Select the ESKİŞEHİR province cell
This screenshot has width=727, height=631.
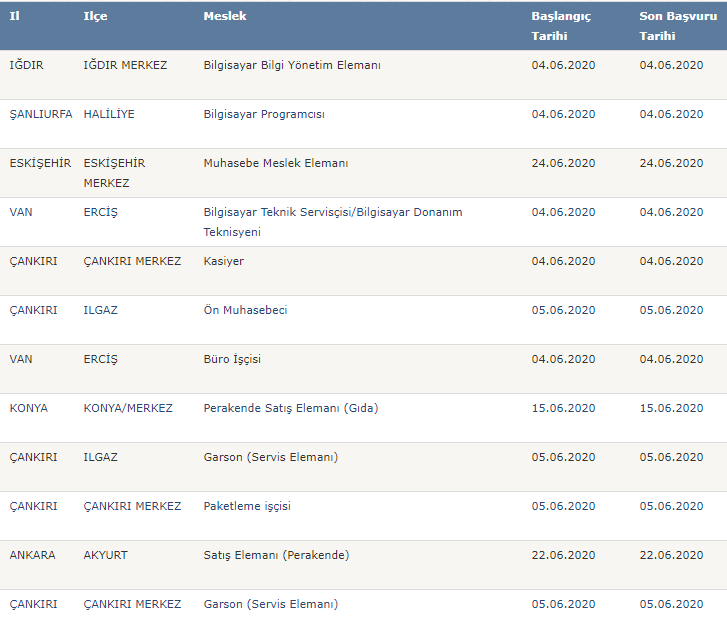click(40, 163)
